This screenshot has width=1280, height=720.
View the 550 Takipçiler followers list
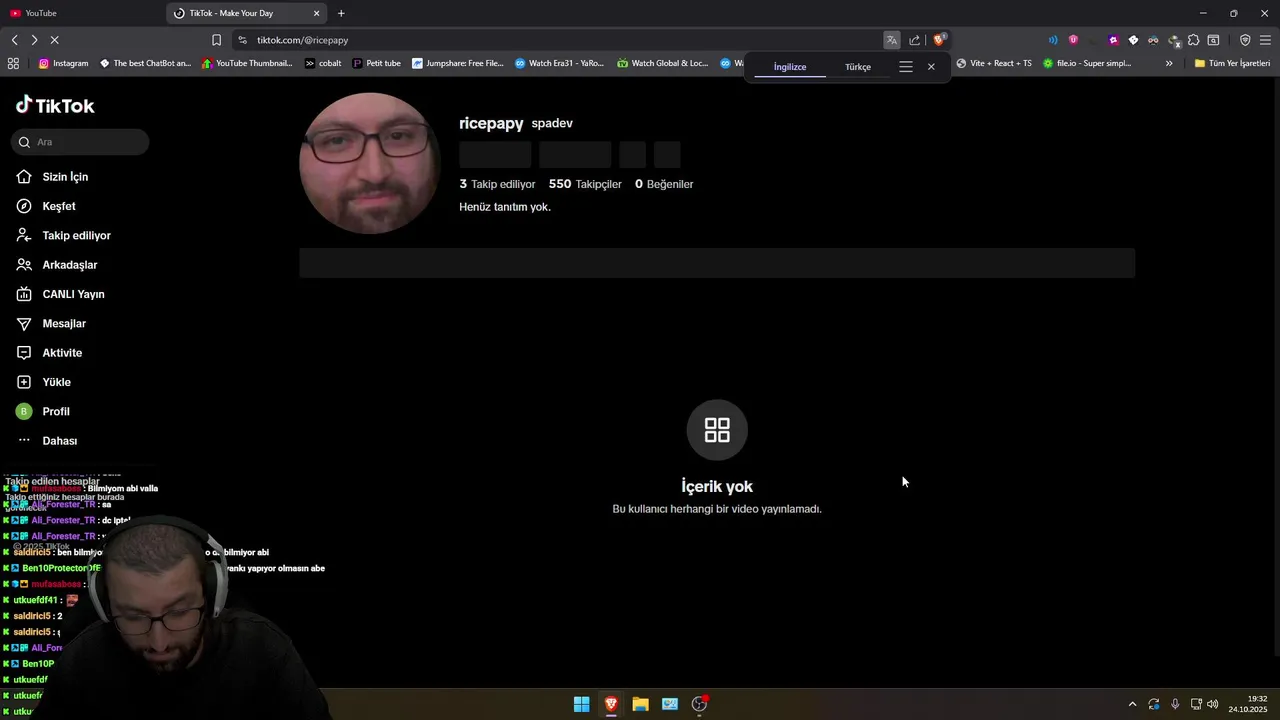tap(585, 184)
